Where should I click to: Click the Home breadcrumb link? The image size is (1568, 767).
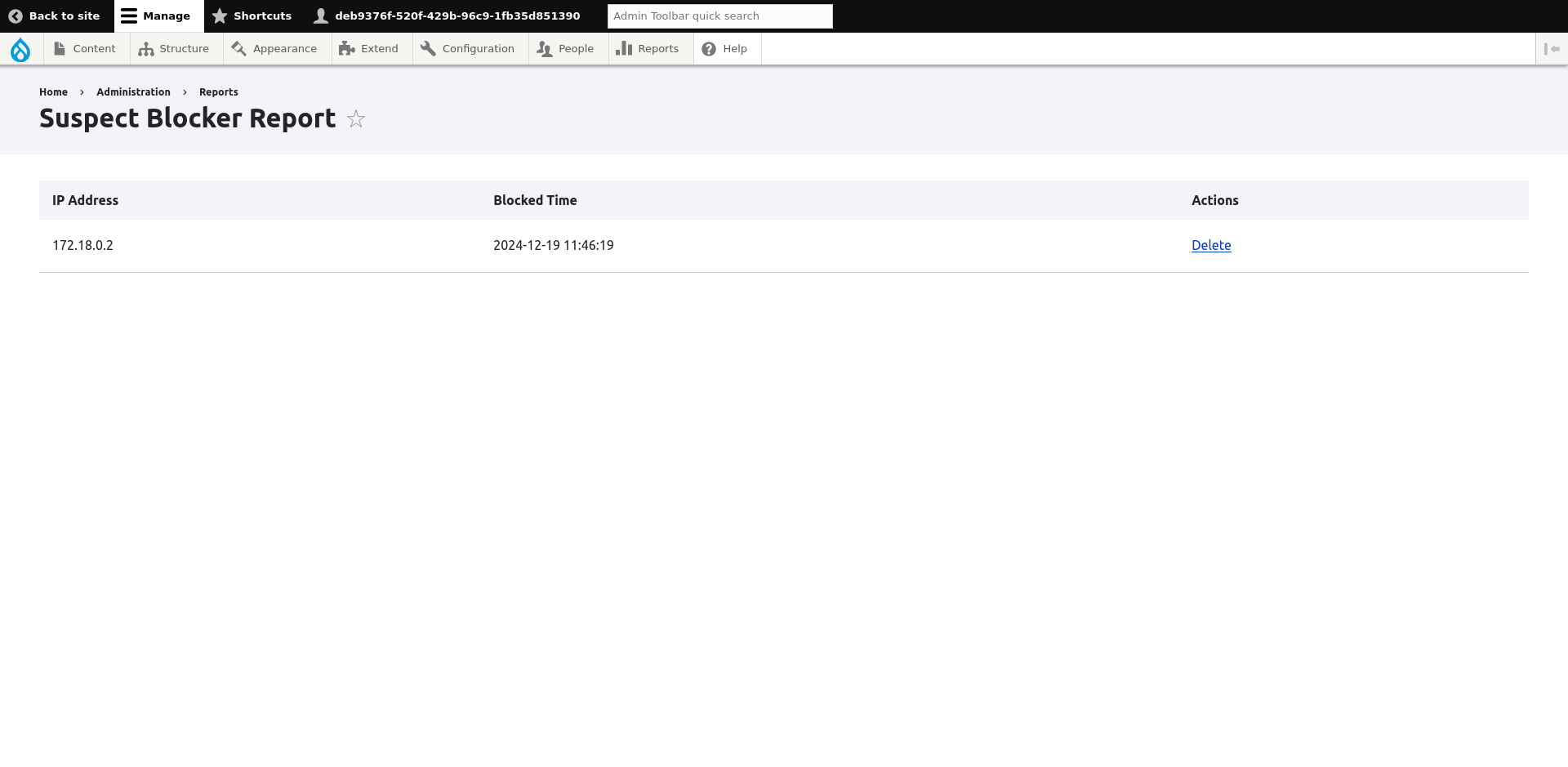coord(53,91)
